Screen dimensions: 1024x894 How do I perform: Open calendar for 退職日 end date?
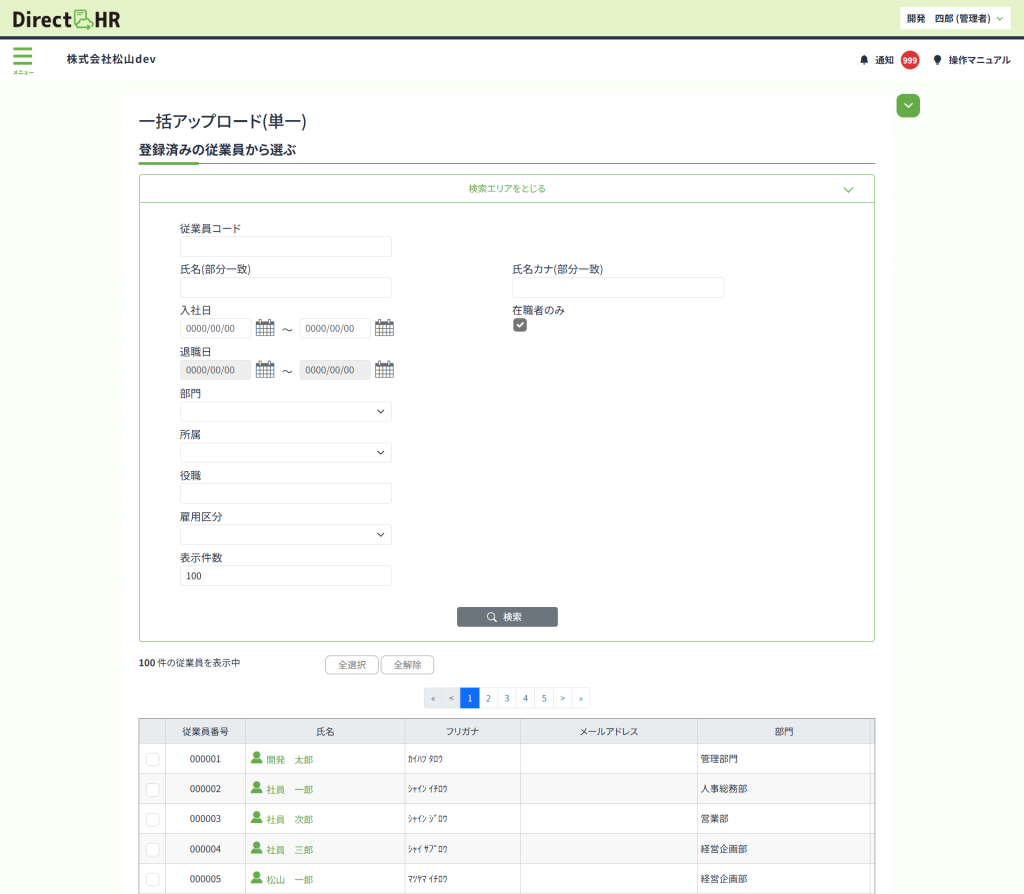(x=384, y=370)
